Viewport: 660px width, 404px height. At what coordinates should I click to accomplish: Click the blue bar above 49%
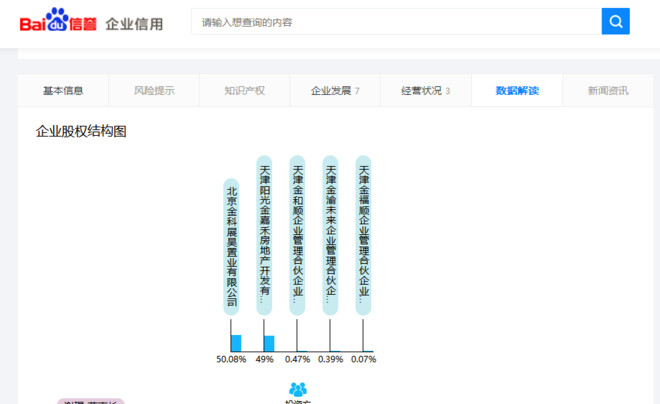tap(269, 343)
